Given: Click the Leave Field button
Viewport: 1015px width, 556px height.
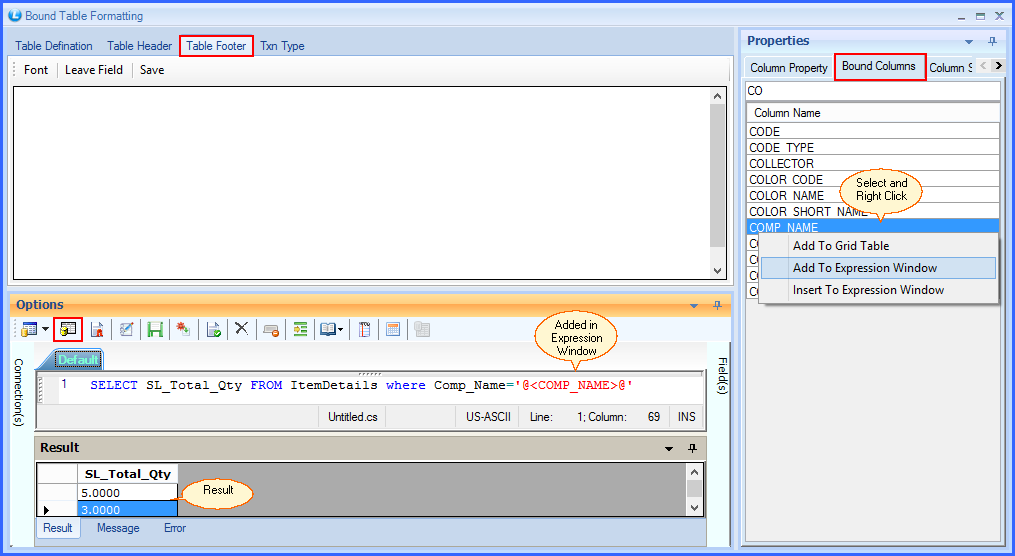Looking at the screenshot, I should [94, 70].
